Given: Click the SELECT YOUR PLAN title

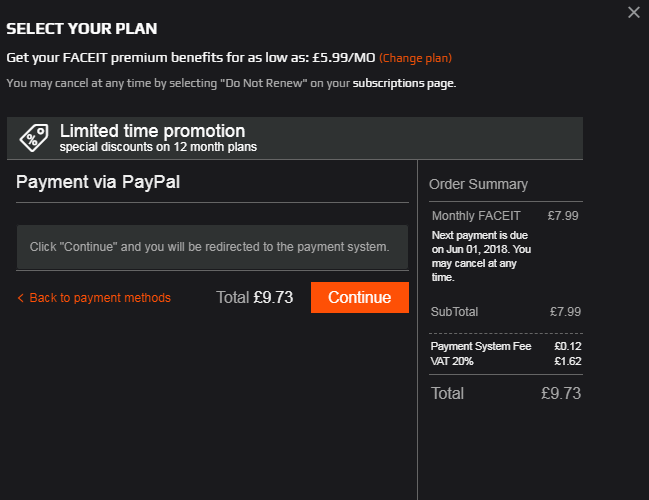Looking at the screenshot, I should (x=82, y=29).
